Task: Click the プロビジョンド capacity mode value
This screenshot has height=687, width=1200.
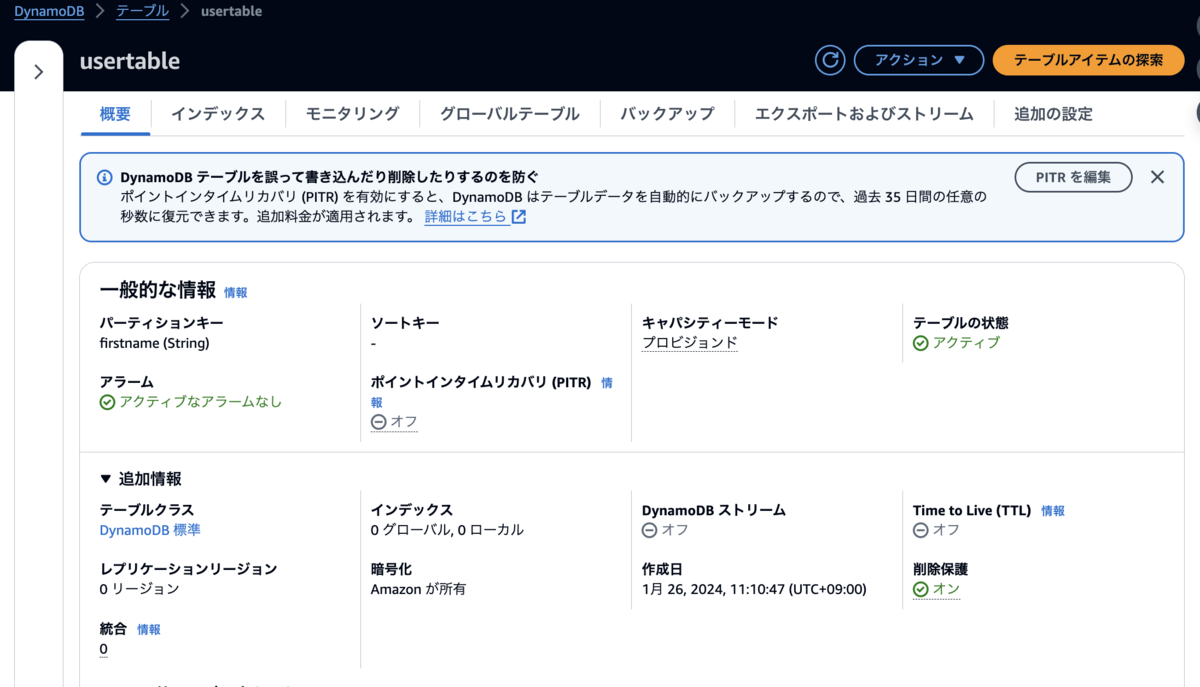Action: pyautogui.click(x=689, y=343)
